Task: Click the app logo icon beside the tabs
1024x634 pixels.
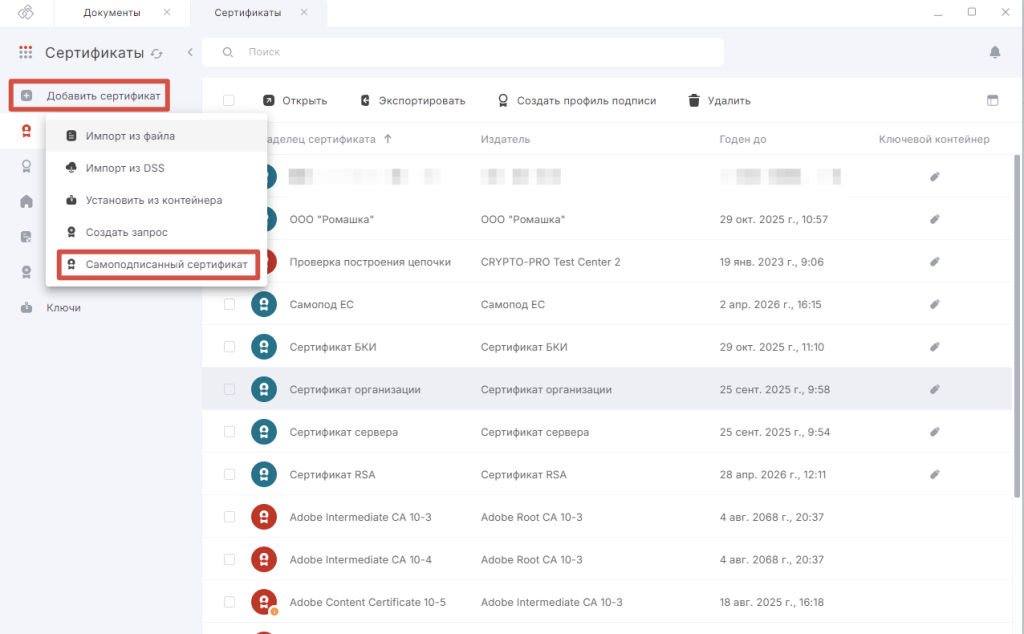Action: [x=25, y=12]
